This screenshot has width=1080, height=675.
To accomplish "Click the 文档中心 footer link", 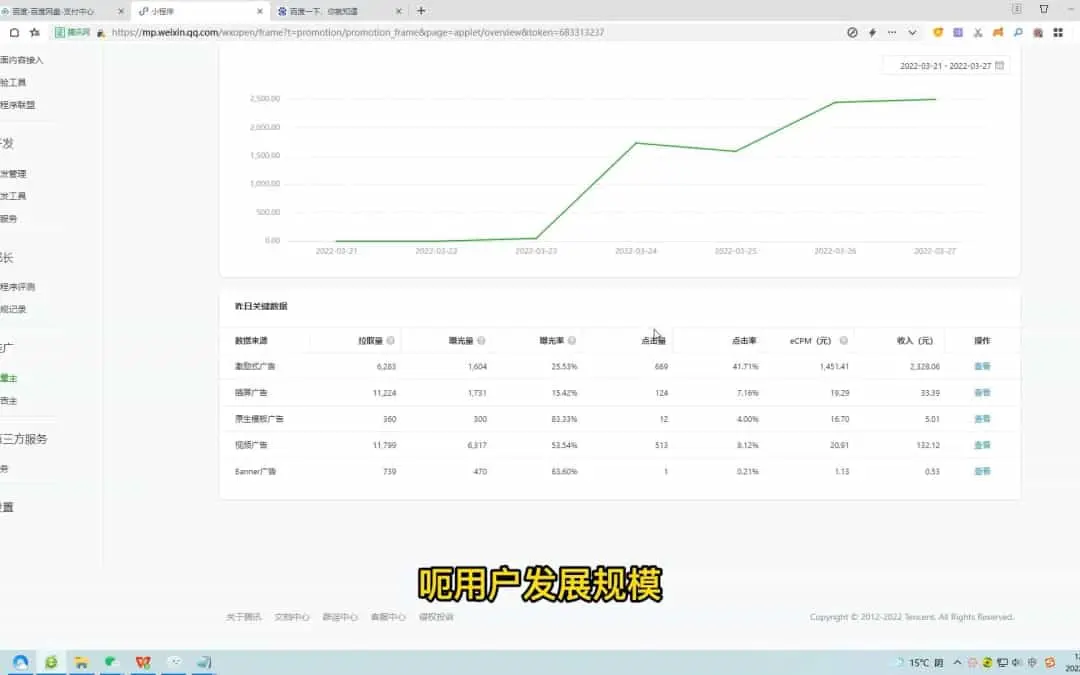I will click(x=292, y=617).
